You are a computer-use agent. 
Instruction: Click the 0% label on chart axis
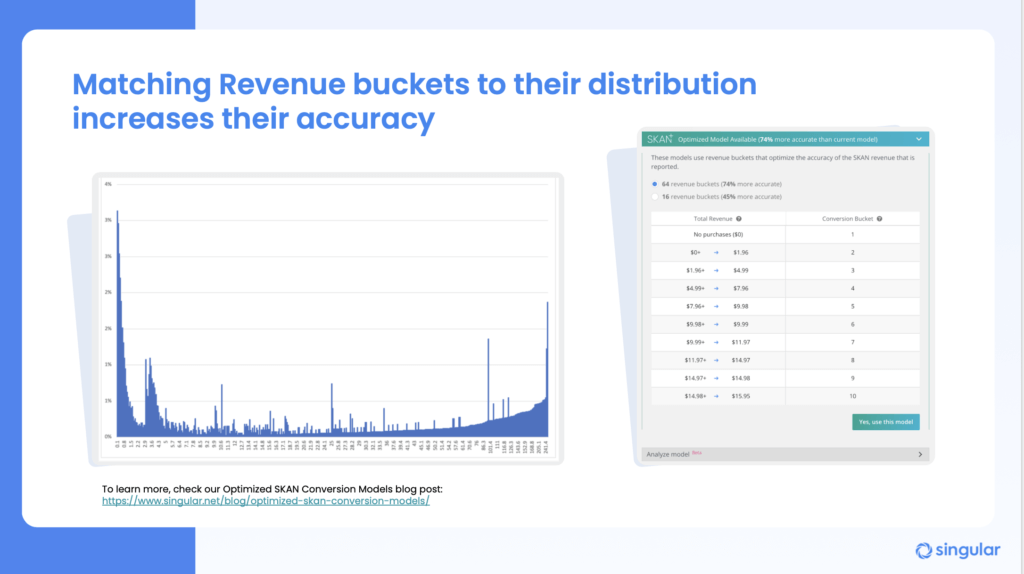108,436
